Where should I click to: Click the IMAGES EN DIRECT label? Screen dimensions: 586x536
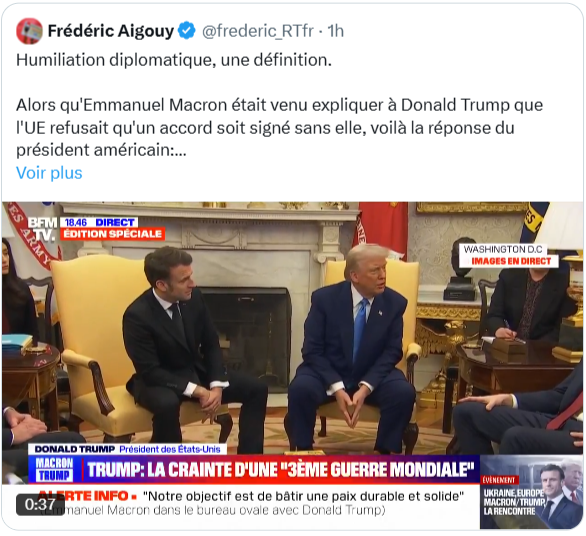pos(511,261)
